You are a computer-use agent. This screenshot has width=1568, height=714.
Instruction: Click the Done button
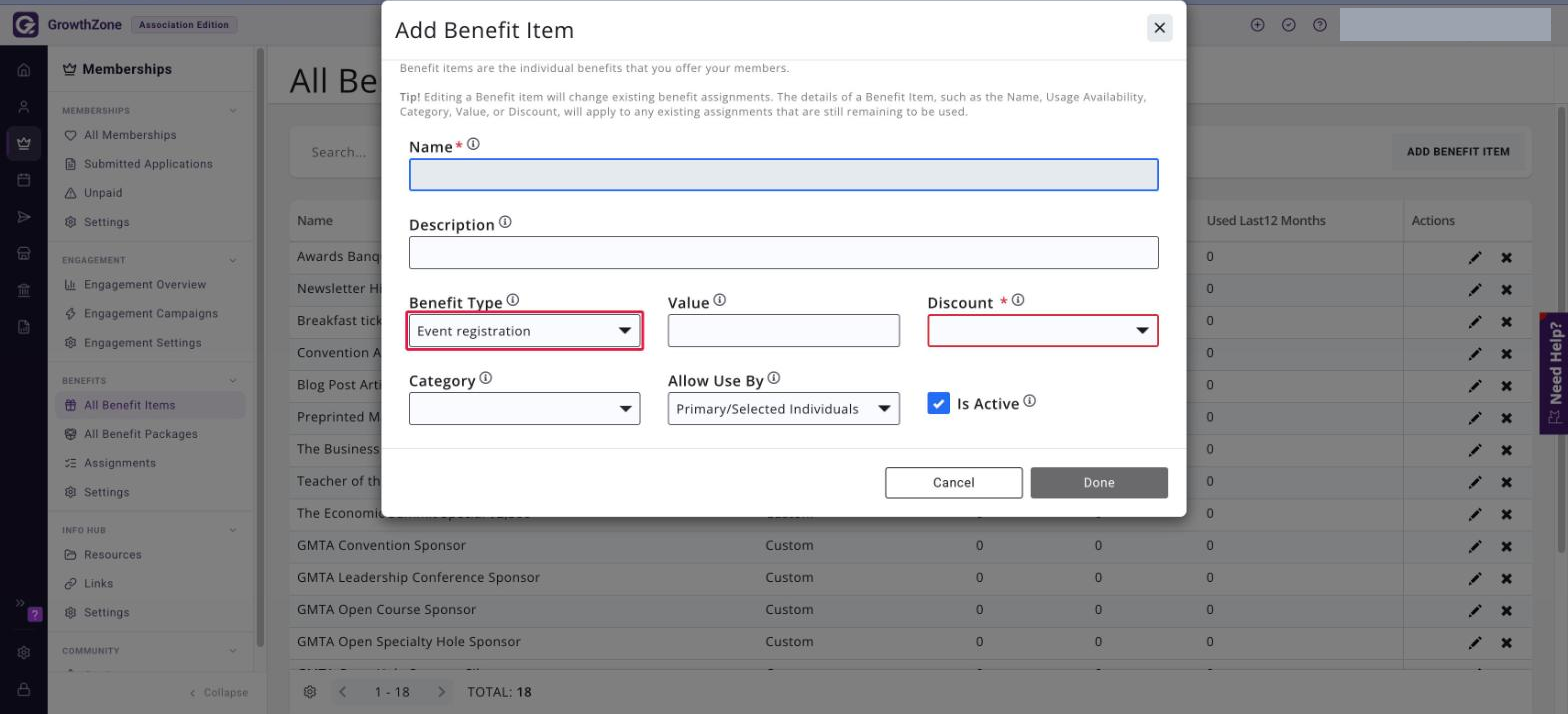tap(1099, 483)
